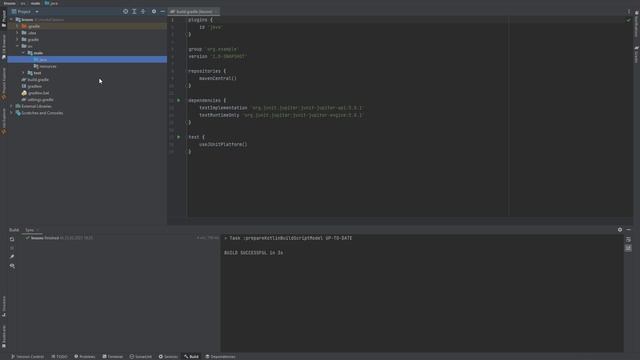Select build.gradle in project tree
The image size is (640, 360).
click(x=87, y=80)
